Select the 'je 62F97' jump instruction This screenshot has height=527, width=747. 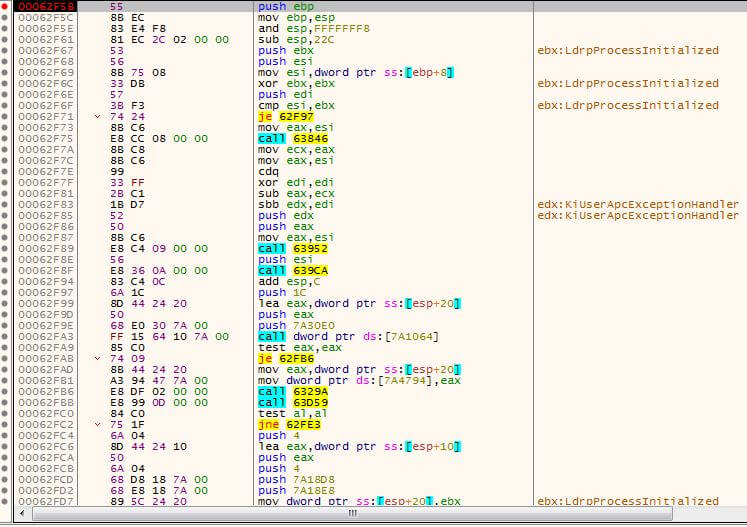coord(286,117)
